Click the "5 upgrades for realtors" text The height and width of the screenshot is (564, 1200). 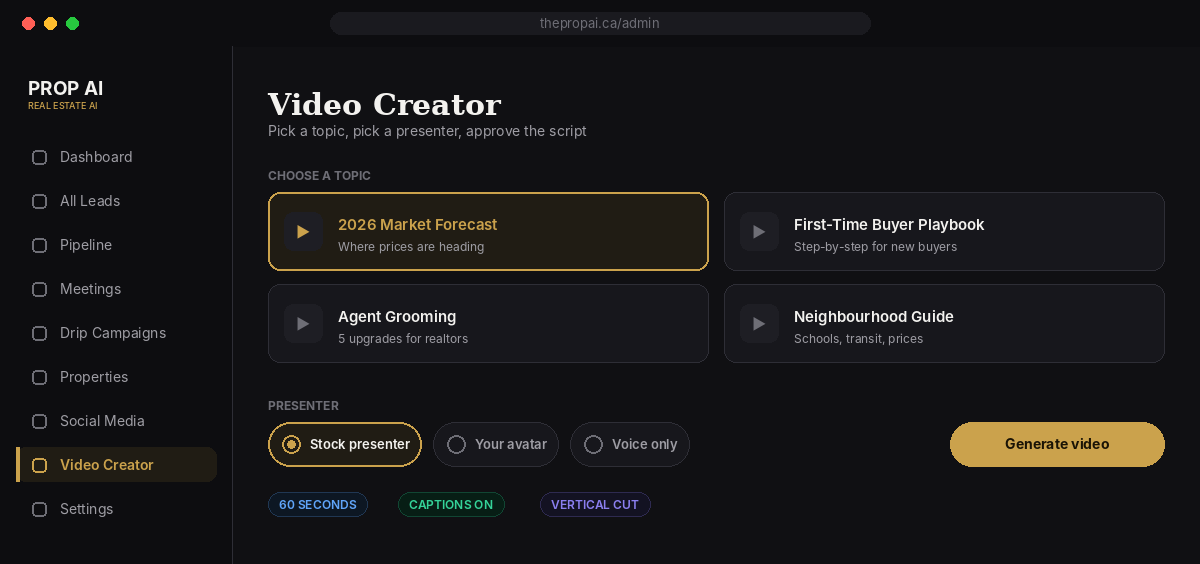click(x=403, y=339)
